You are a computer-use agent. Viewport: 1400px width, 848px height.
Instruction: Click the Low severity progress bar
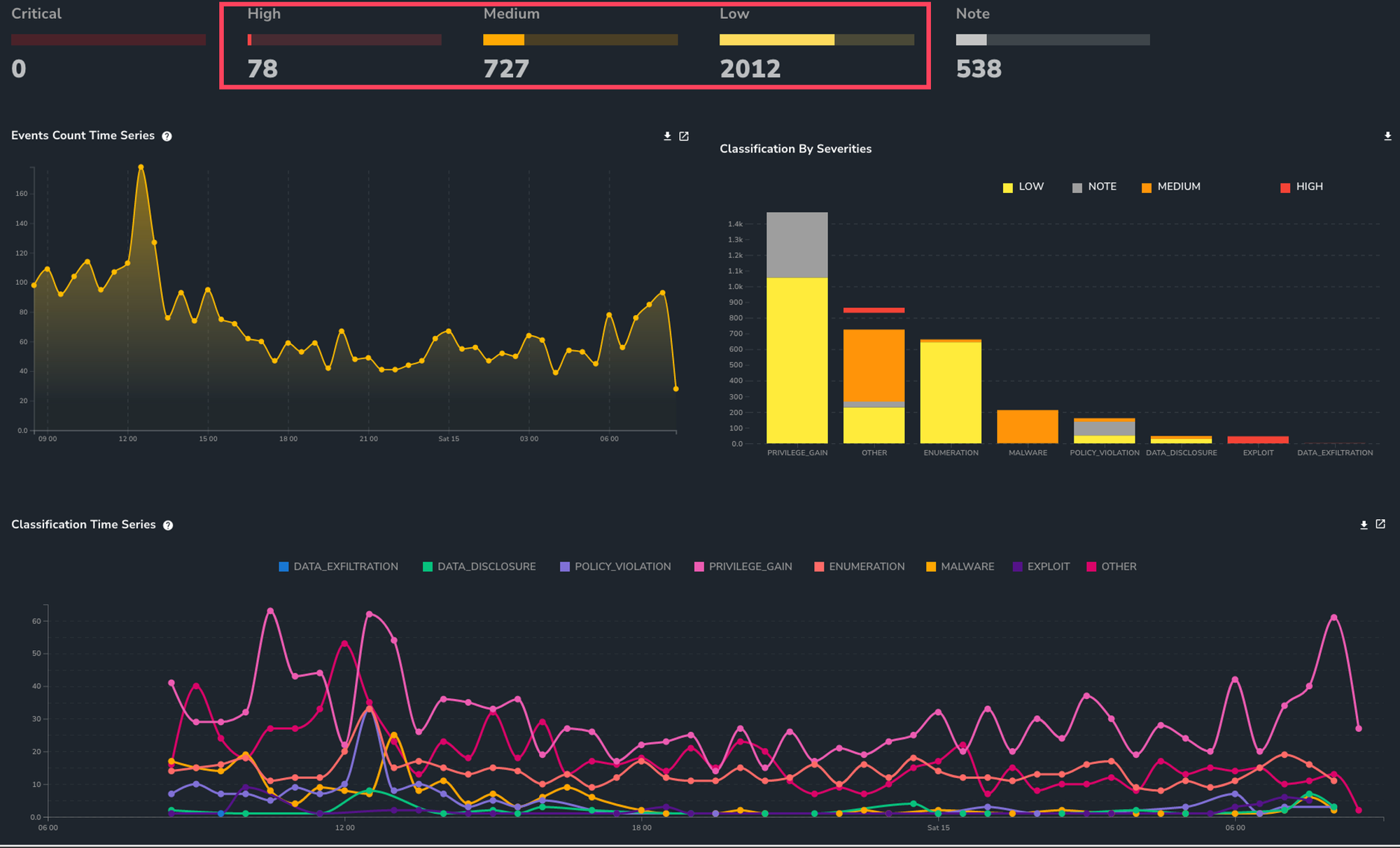816,40
